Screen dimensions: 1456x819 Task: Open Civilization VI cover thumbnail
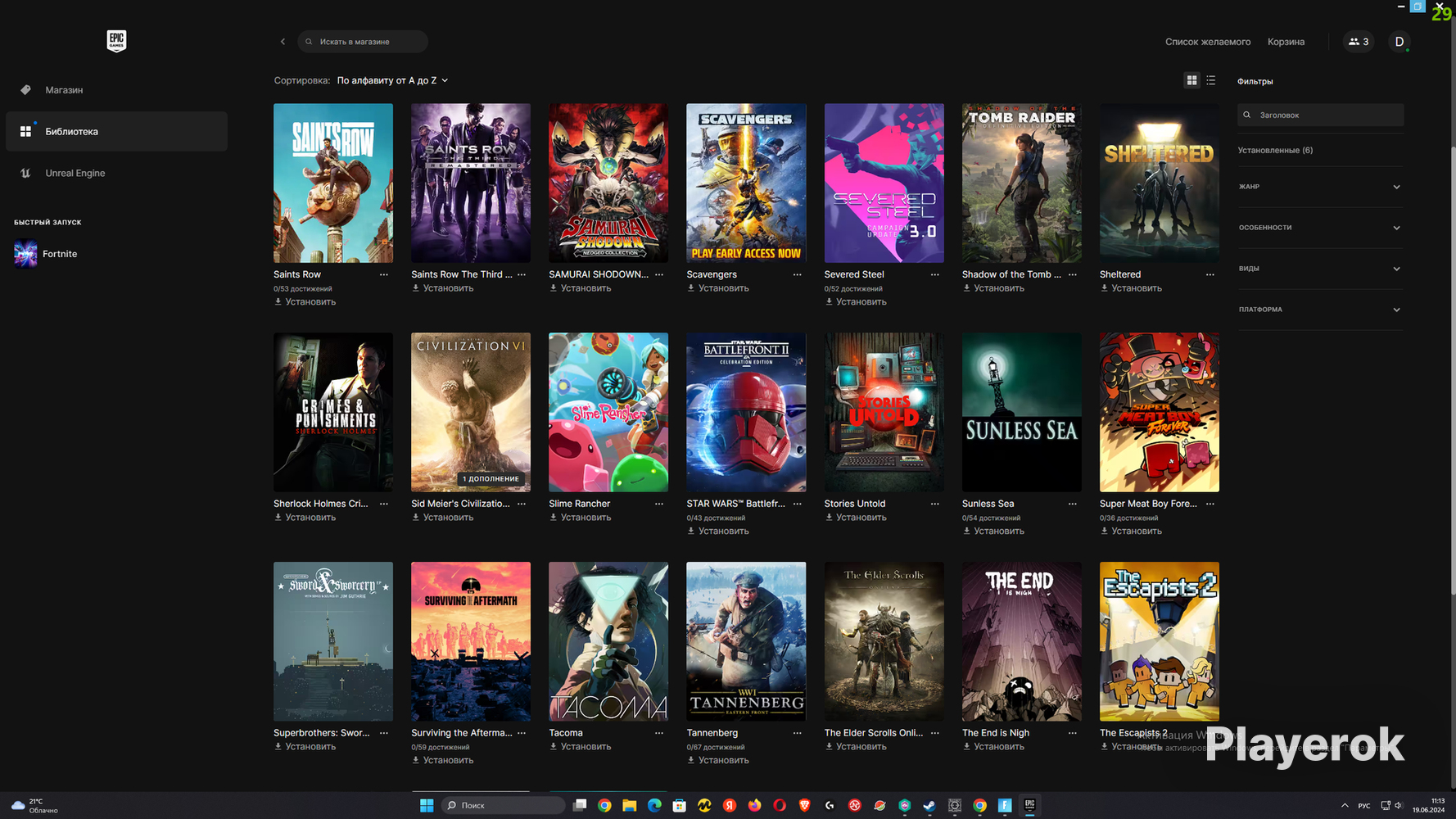coord(471,412)
